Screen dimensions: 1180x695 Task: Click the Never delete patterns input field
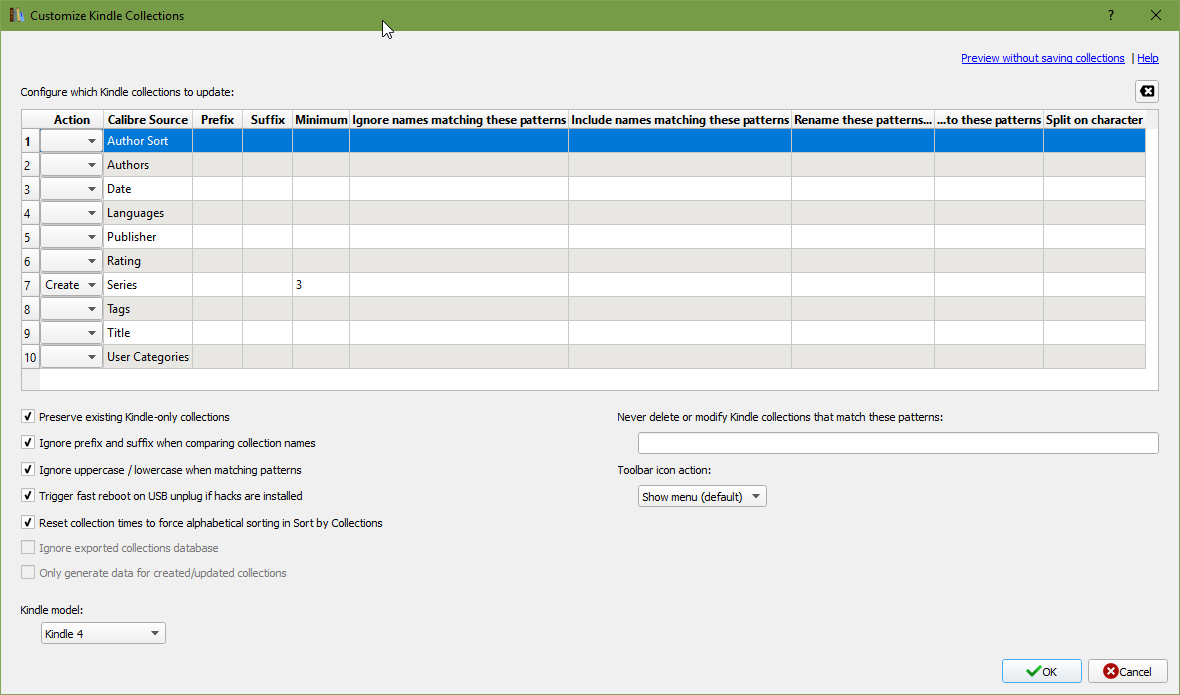[898, 443]
